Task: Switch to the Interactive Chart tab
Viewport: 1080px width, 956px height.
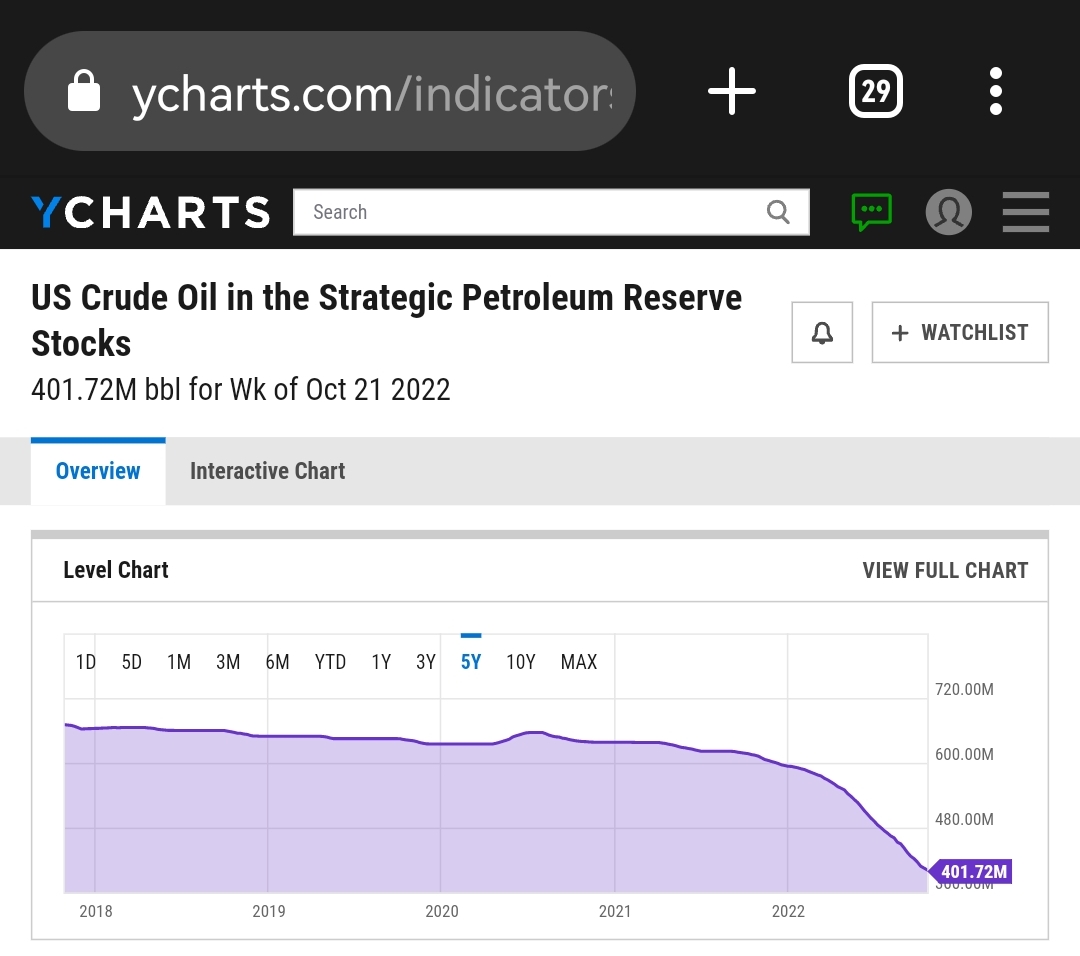Action: 267,471
